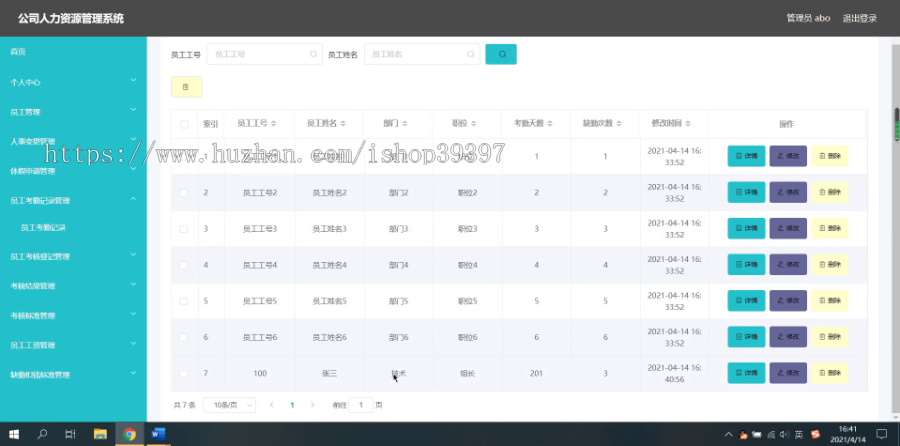This screenshot has width=900, height=446.
Task: Click 管理员 abo in the header
Action: pos(808,18)
